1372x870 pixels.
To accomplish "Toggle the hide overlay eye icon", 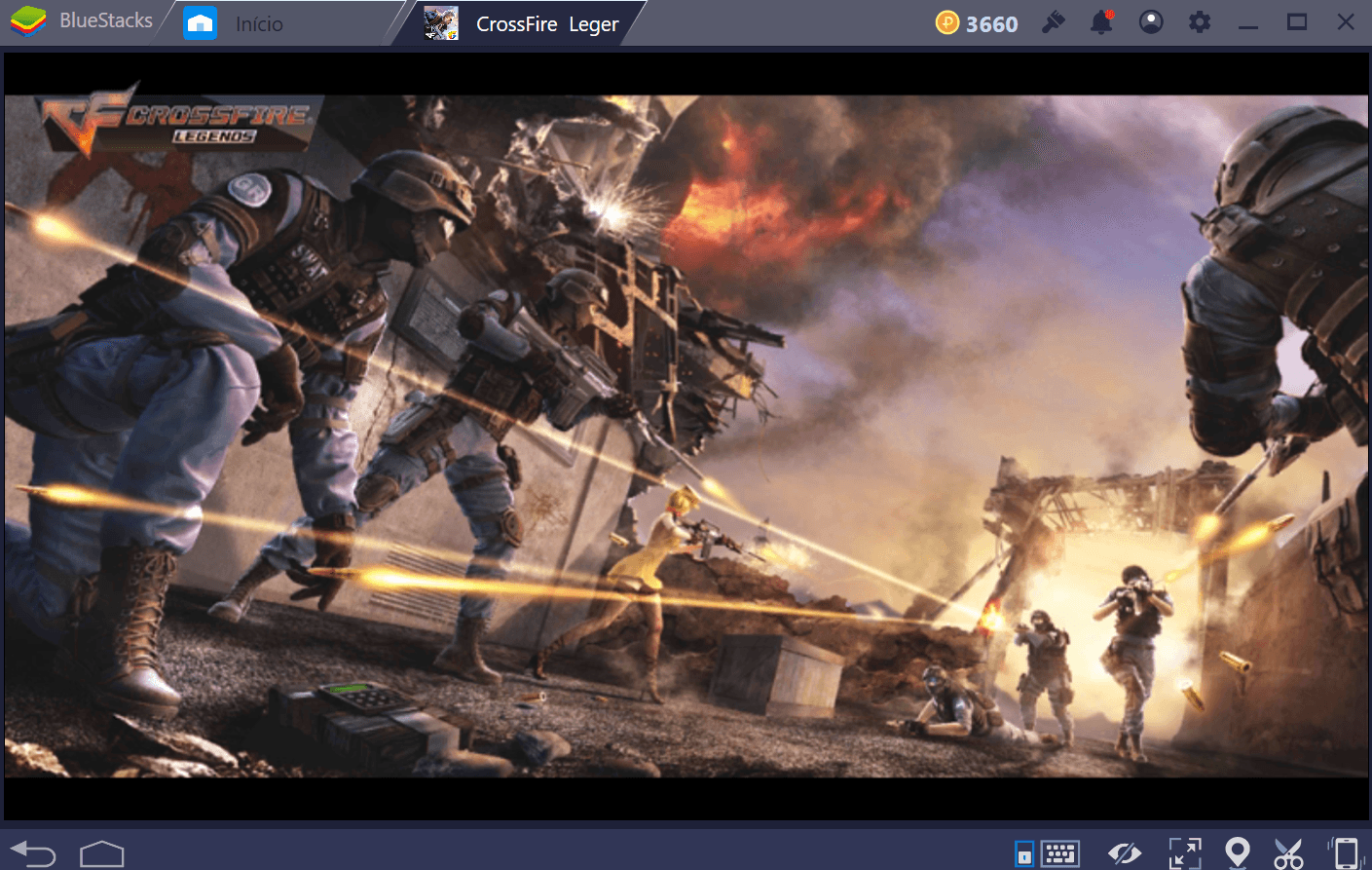I will (1125, 854).
